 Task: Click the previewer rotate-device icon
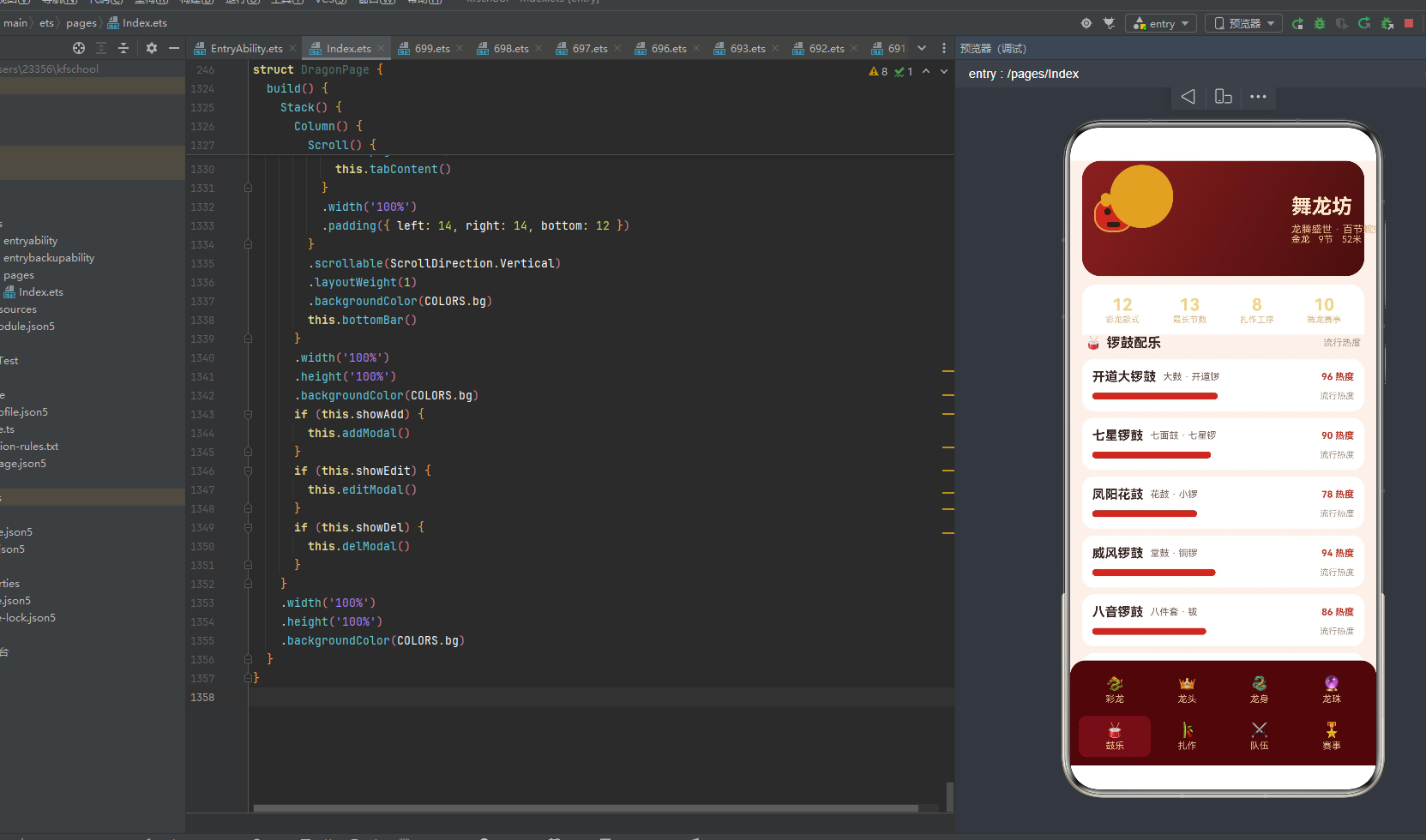[x=1224, y=97]
